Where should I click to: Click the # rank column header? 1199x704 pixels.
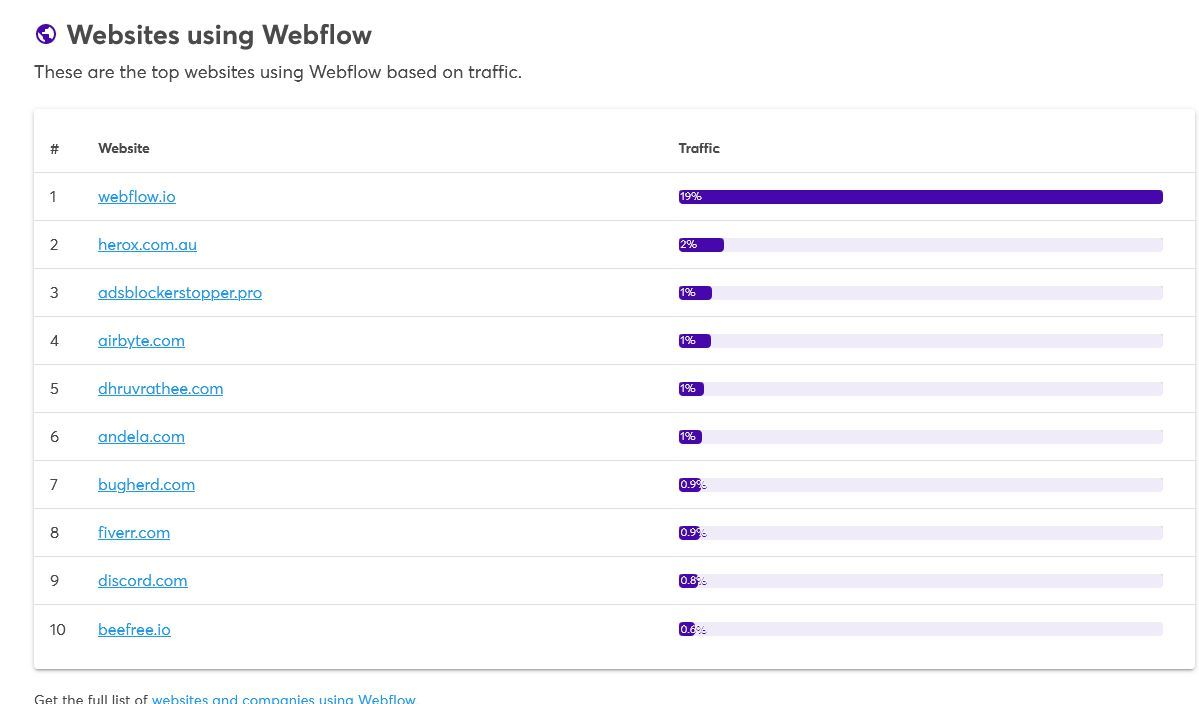point(54,149)
